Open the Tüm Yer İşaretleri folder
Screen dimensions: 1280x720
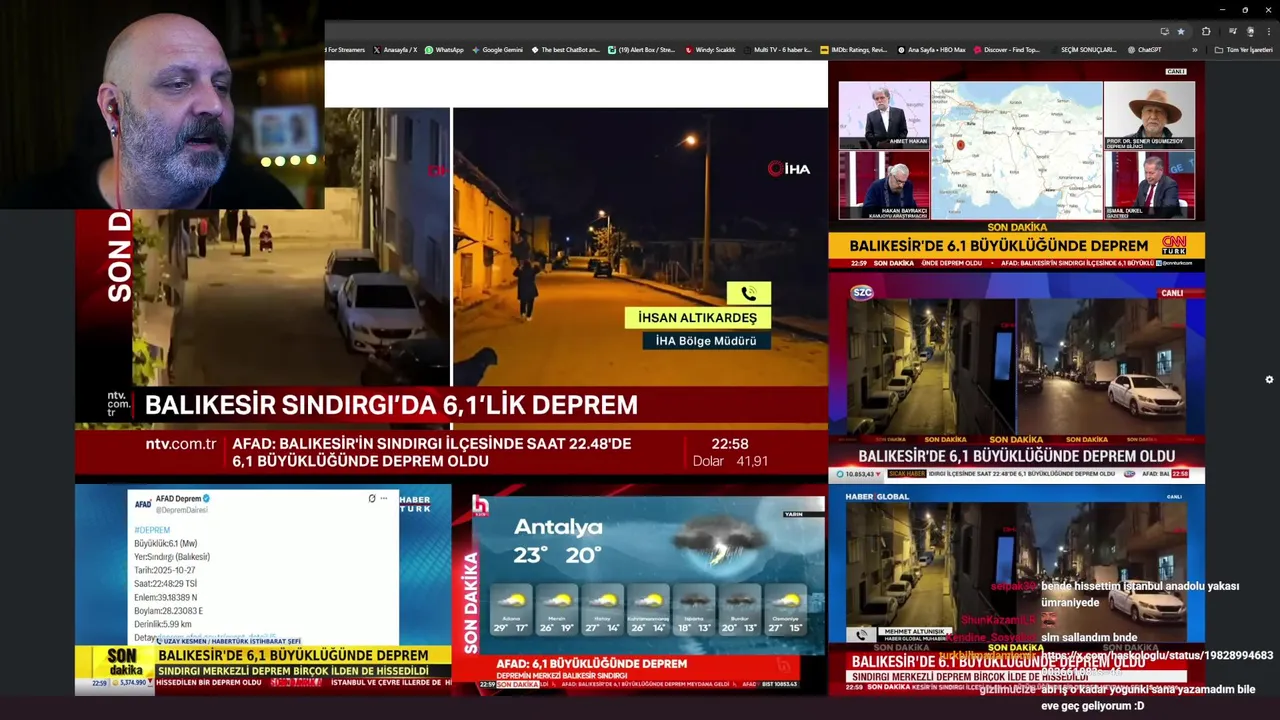pyautogui.click(x=1243, y=49)
